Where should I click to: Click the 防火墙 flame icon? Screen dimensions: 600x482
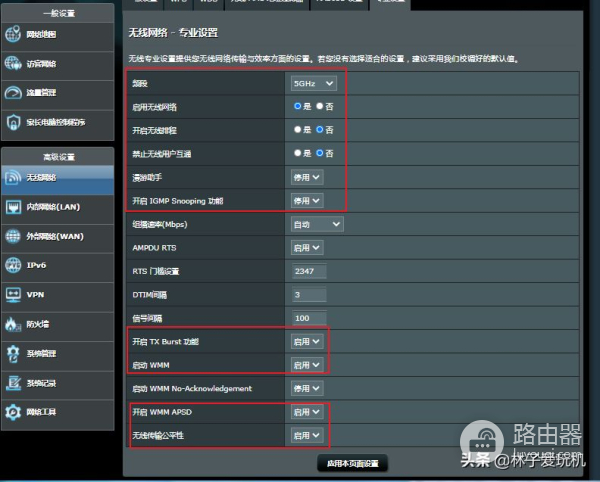[14, 324]
